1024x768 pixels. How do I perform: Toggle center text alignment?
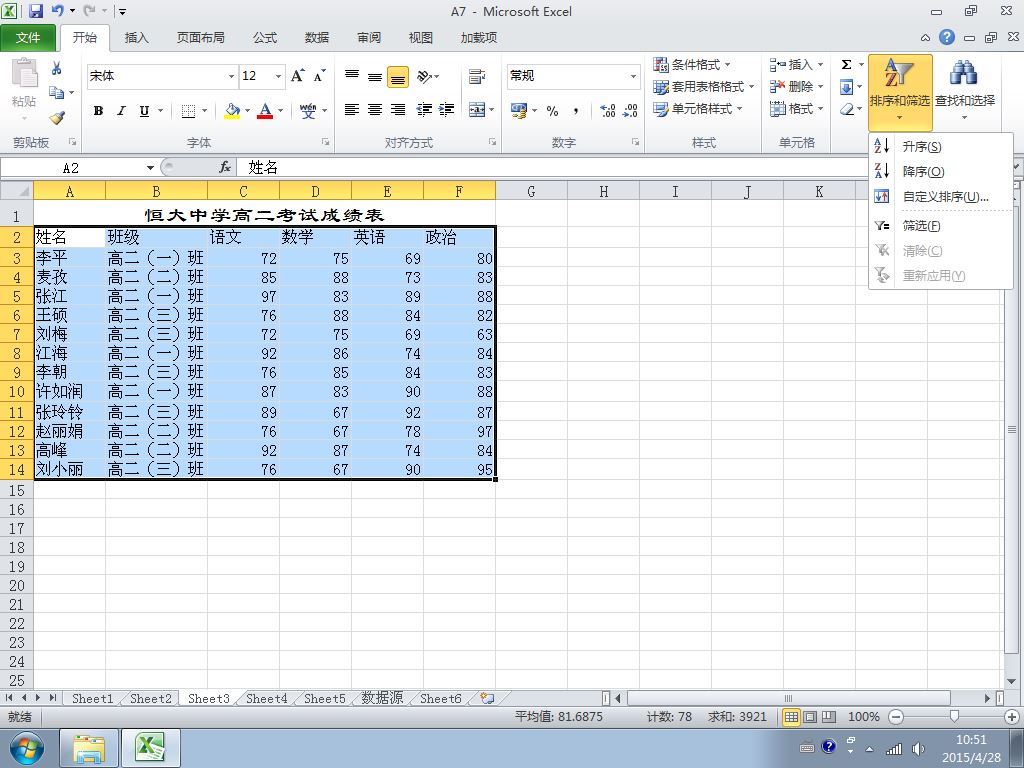pos(375,110)
